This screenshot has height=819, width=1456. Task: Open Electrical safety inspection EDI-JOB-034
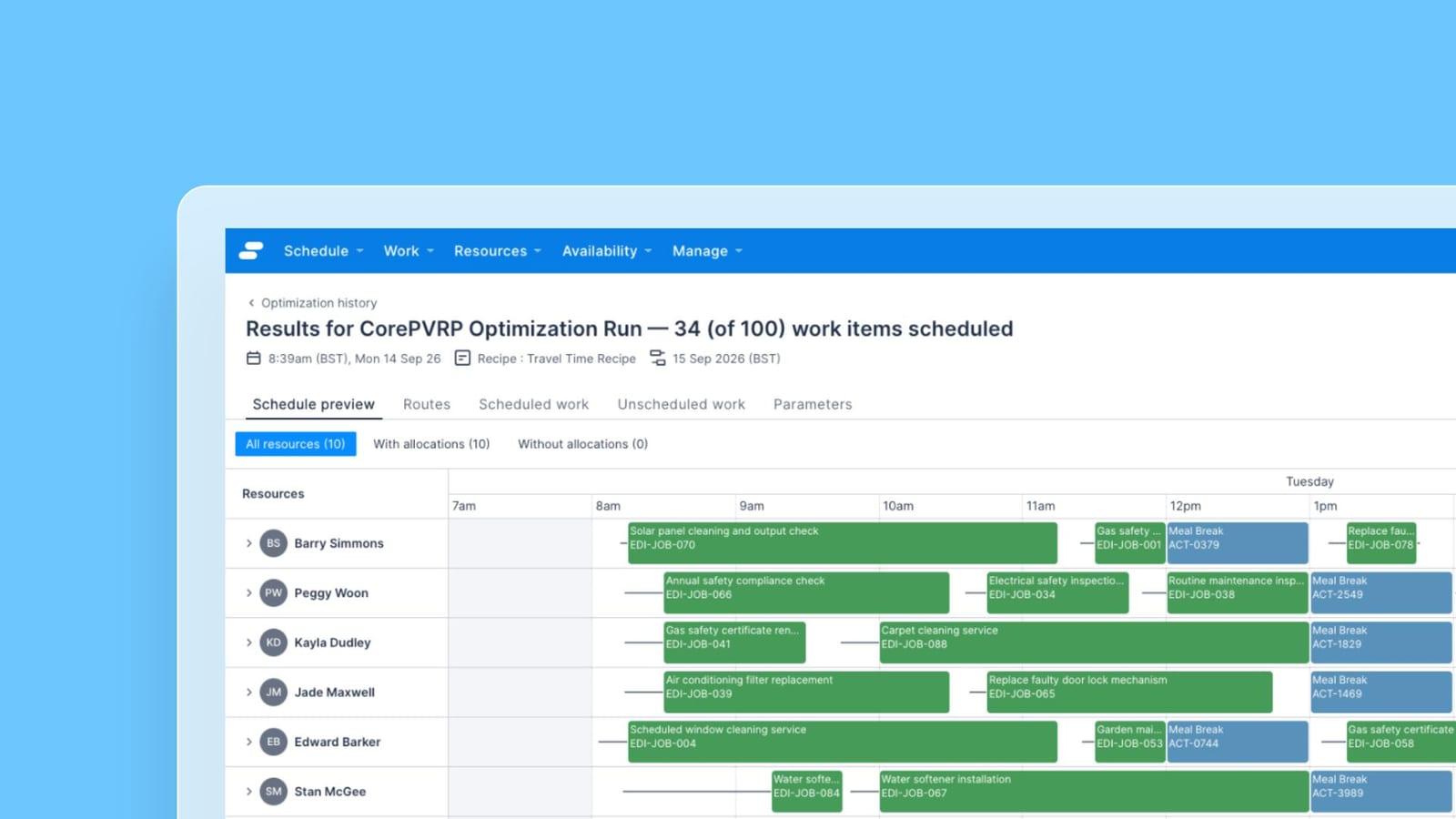(x=1058, y=592)
